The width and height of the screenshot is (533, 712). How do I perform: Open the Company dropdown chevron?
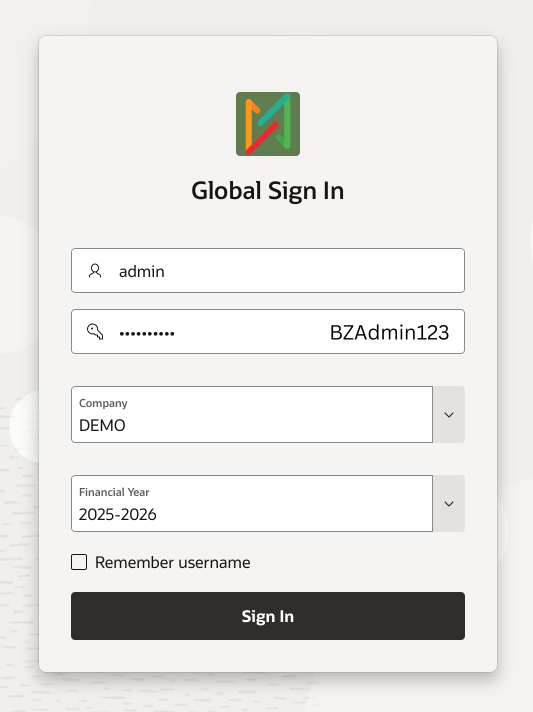pyautogui.click(x=449, y=415)
